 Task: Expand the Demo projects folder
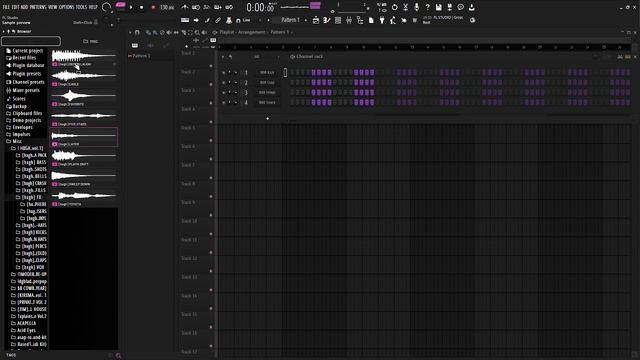[24, 120]
